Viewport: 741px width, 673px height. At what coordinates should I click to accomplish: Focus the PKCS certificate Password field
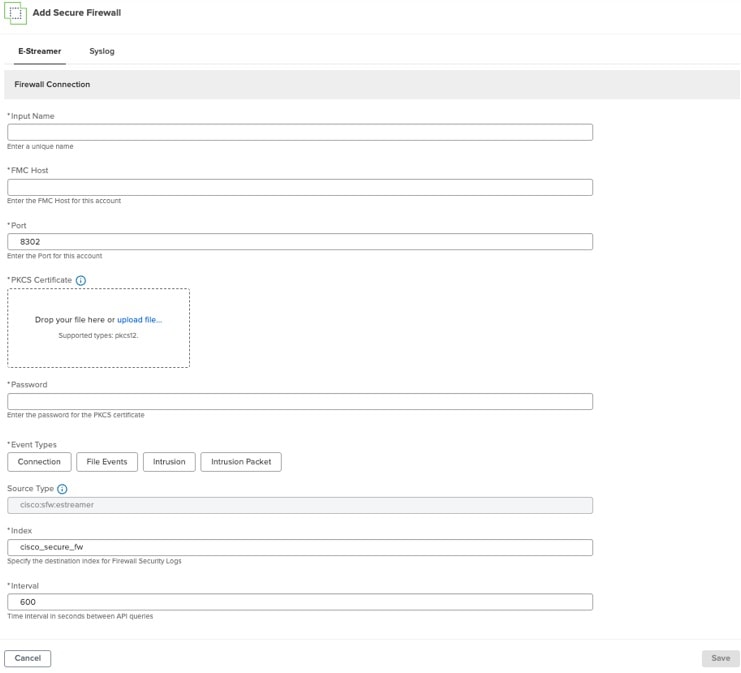tap(300, 401)
